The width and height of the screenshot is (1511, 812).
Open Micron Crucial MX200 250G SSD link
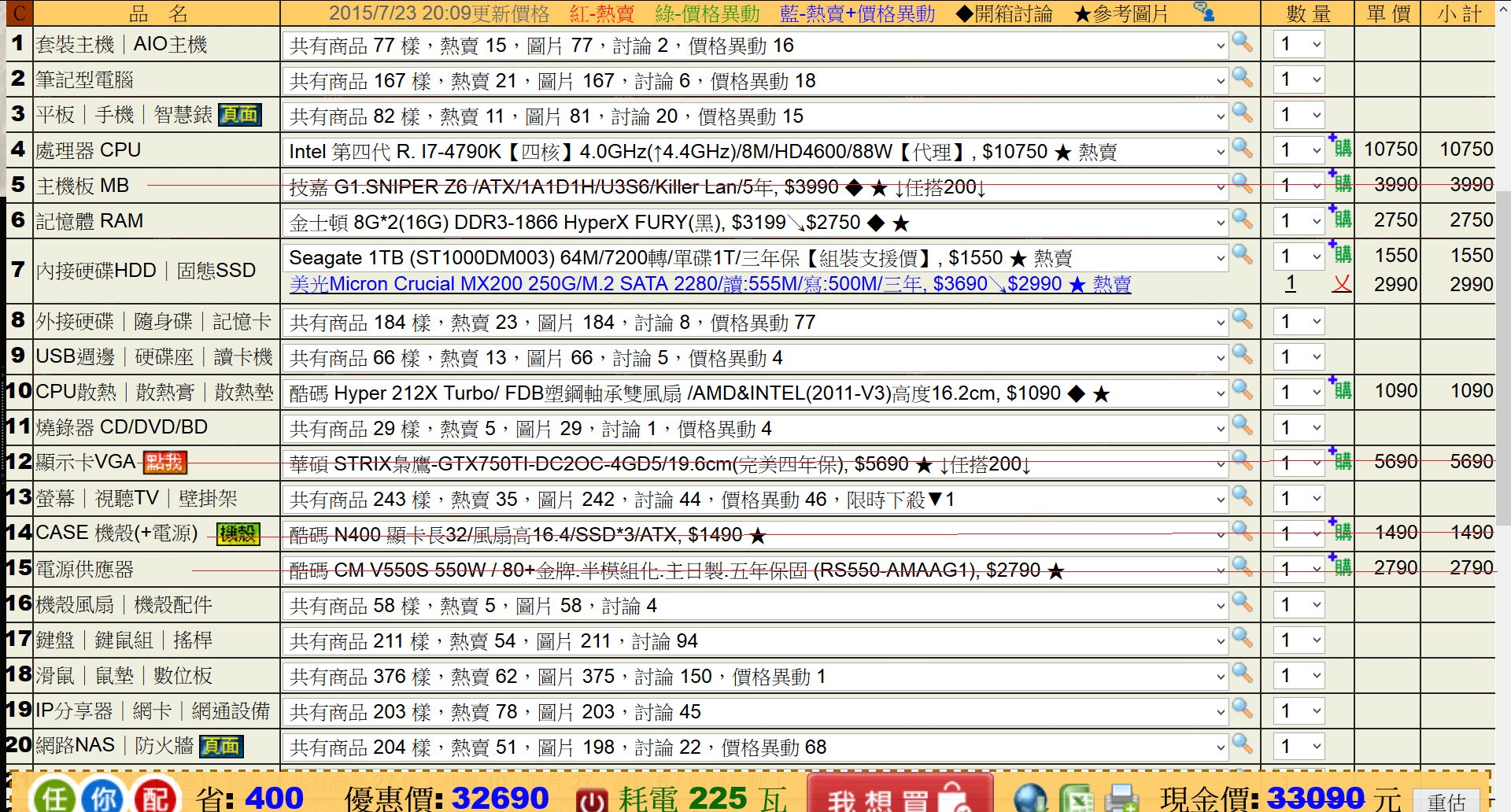(710, 284)
